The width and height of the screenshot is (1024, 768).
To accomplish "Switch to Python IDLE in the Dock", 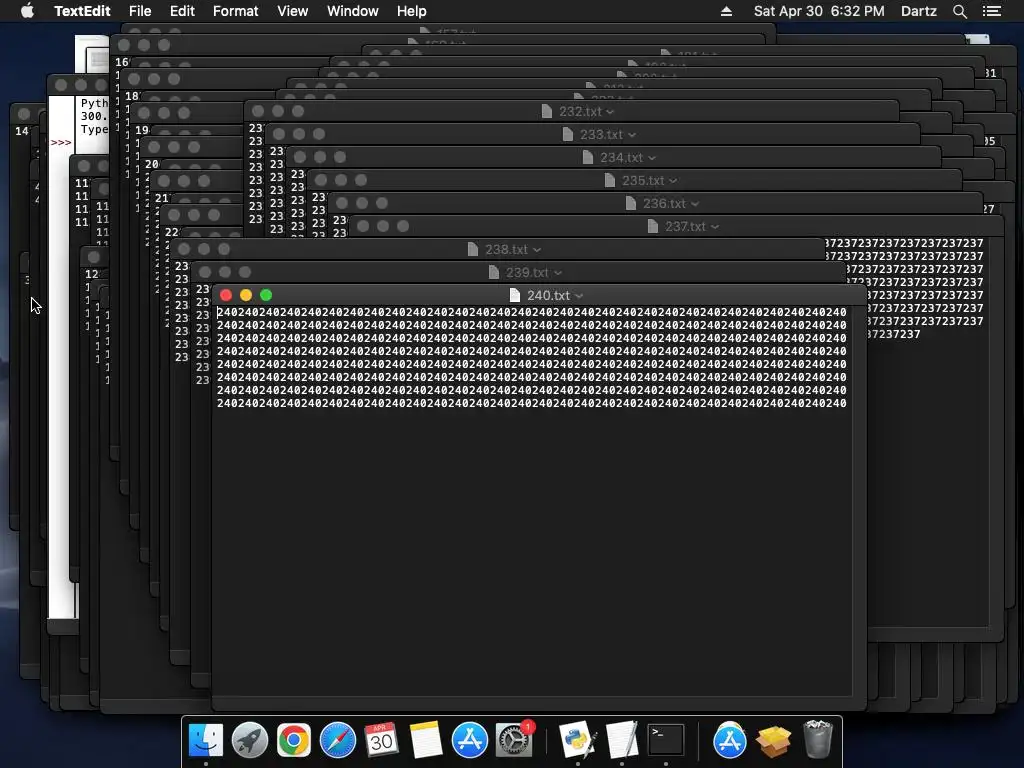I will pos(577,740).
